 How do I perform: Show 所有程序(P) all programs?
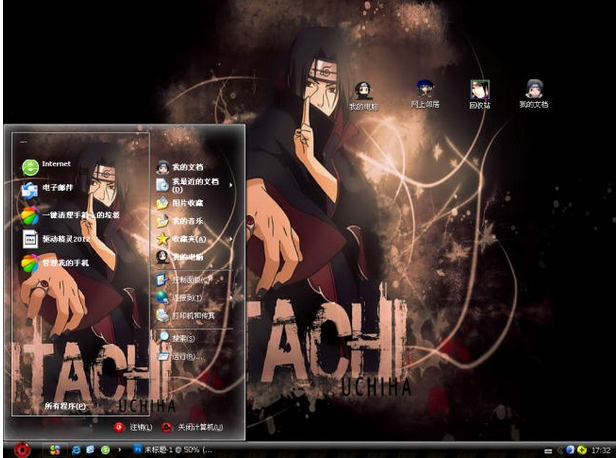65,406
